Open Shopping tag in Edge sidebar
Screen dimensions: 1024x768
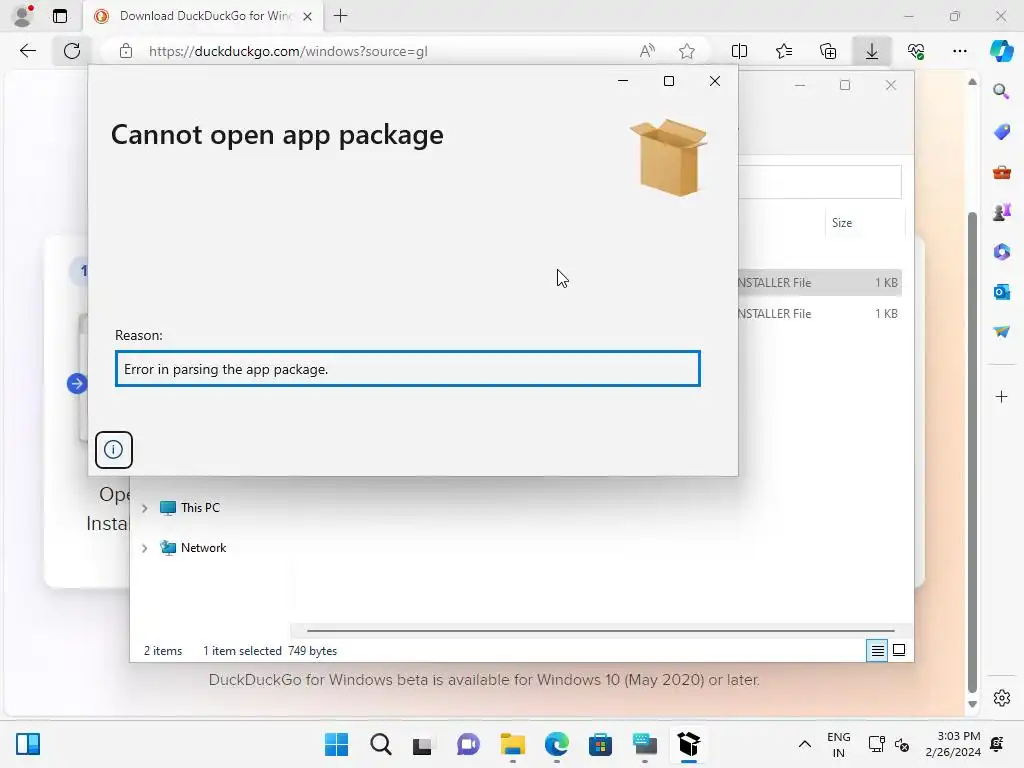pyautogui.click(x=1001, y=131)
